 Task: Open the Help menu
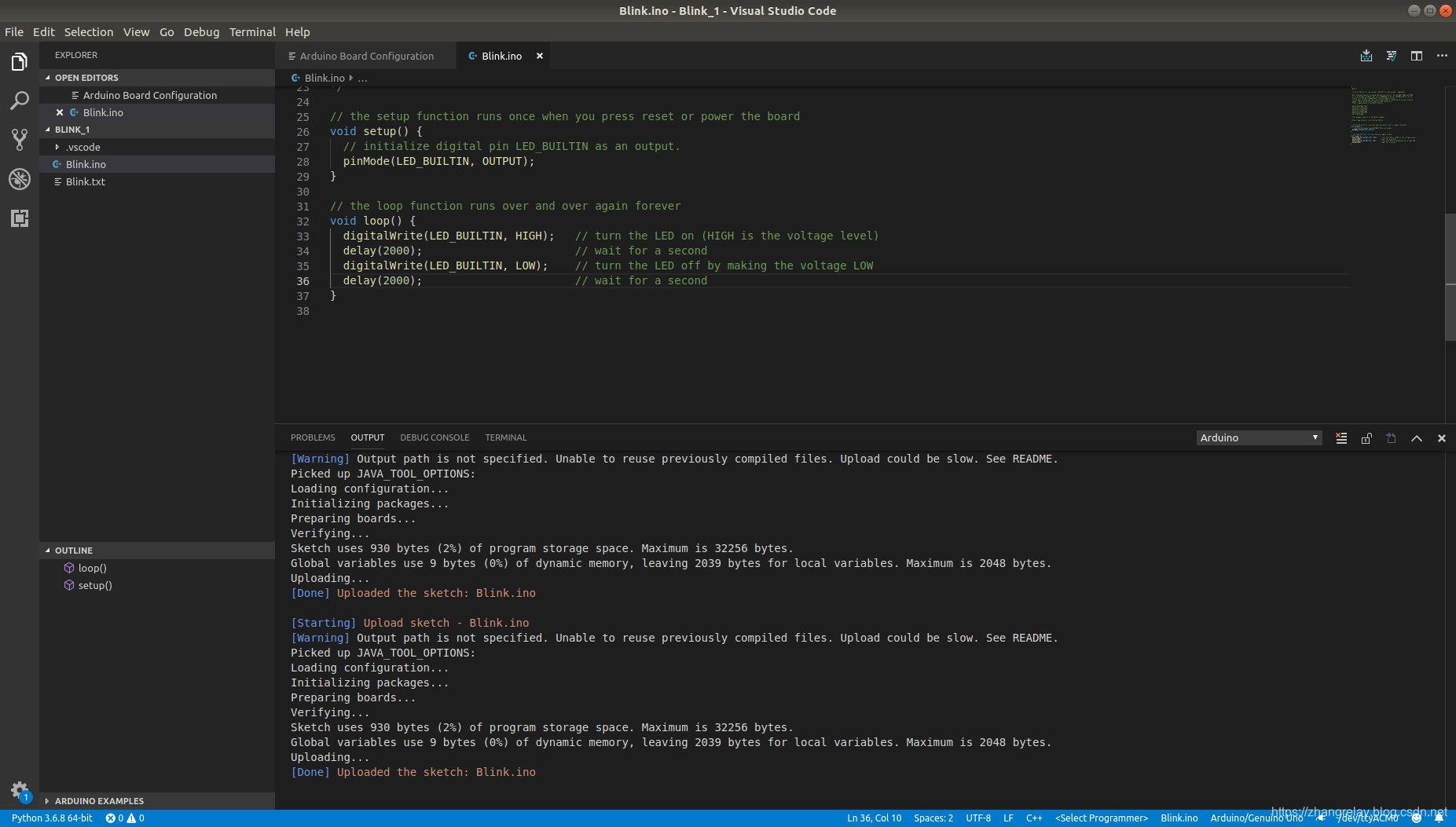pos(298,32)
